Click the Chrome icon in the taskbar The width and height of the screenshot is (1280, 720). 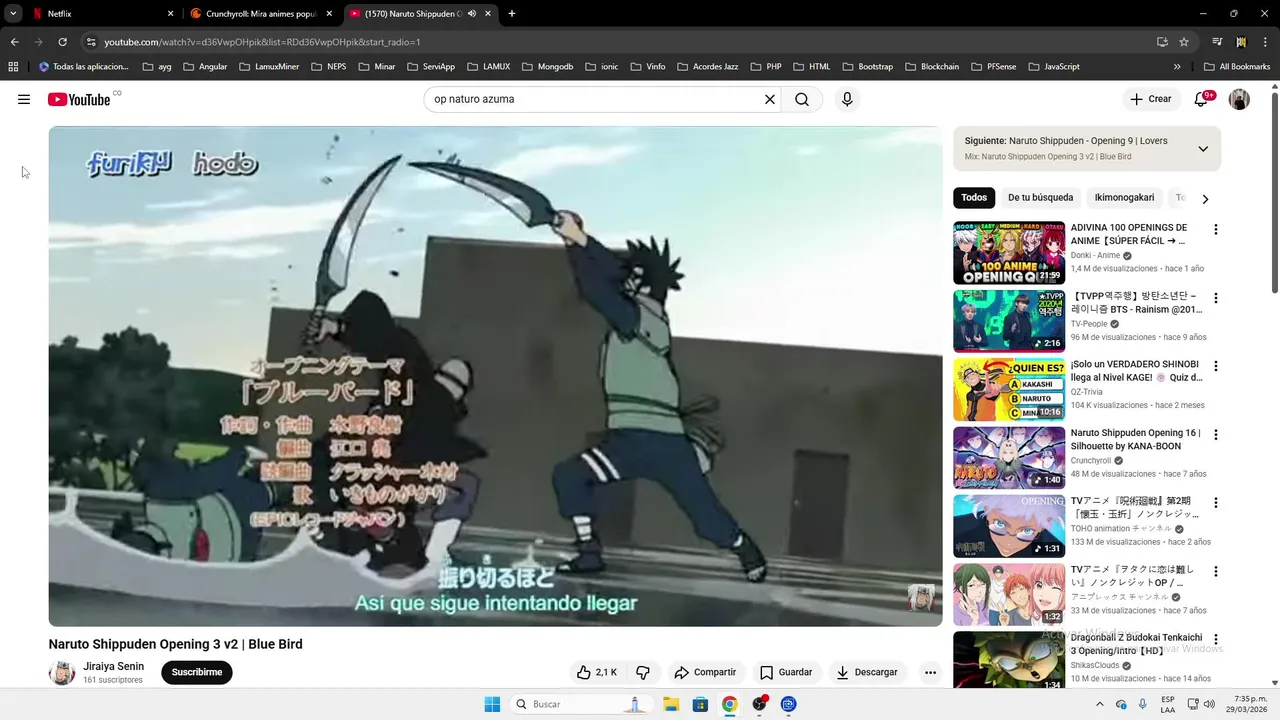tap(730, 704)
